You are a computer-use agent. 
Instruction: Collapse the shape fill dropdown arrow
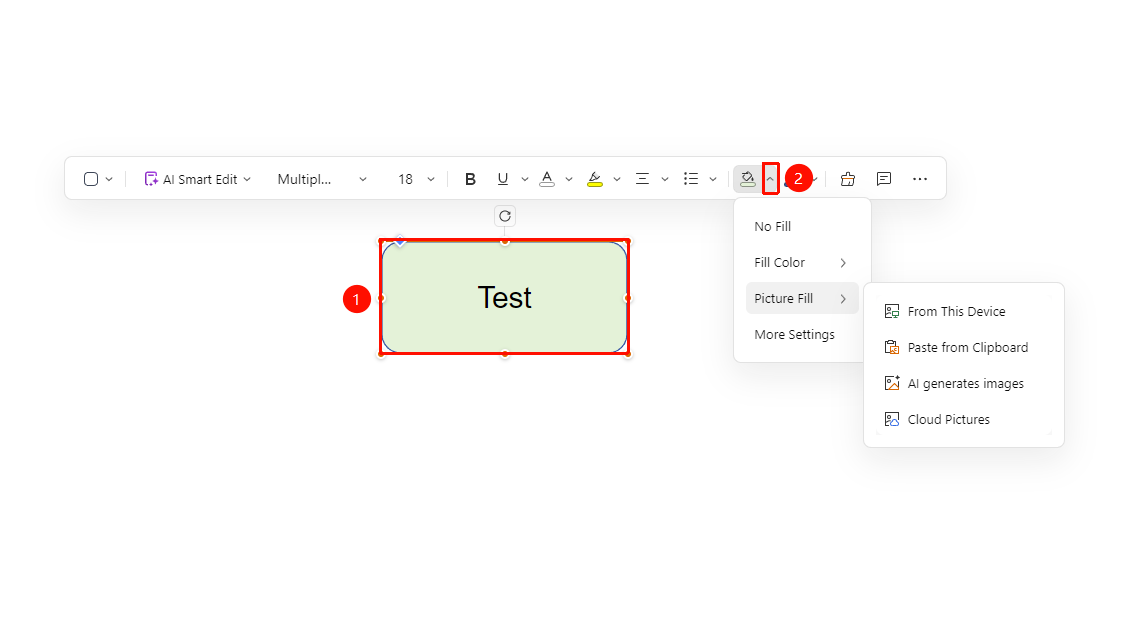771,179
